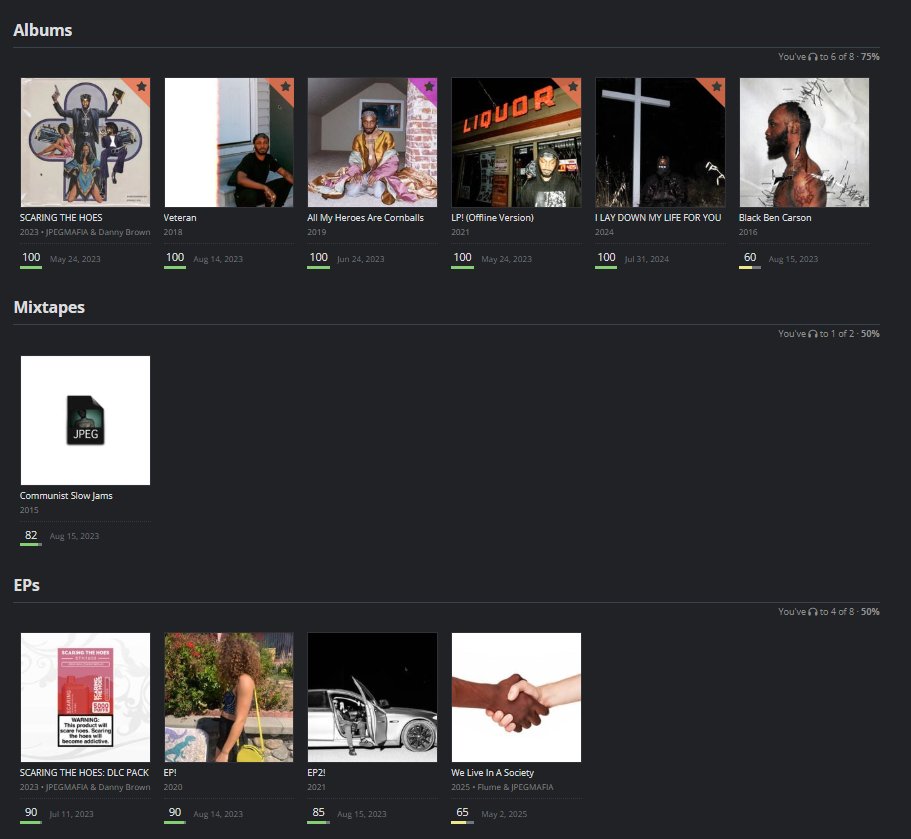
Task: Click the All My Heroes Are Cornballs title
Action: tap(365, 218)
